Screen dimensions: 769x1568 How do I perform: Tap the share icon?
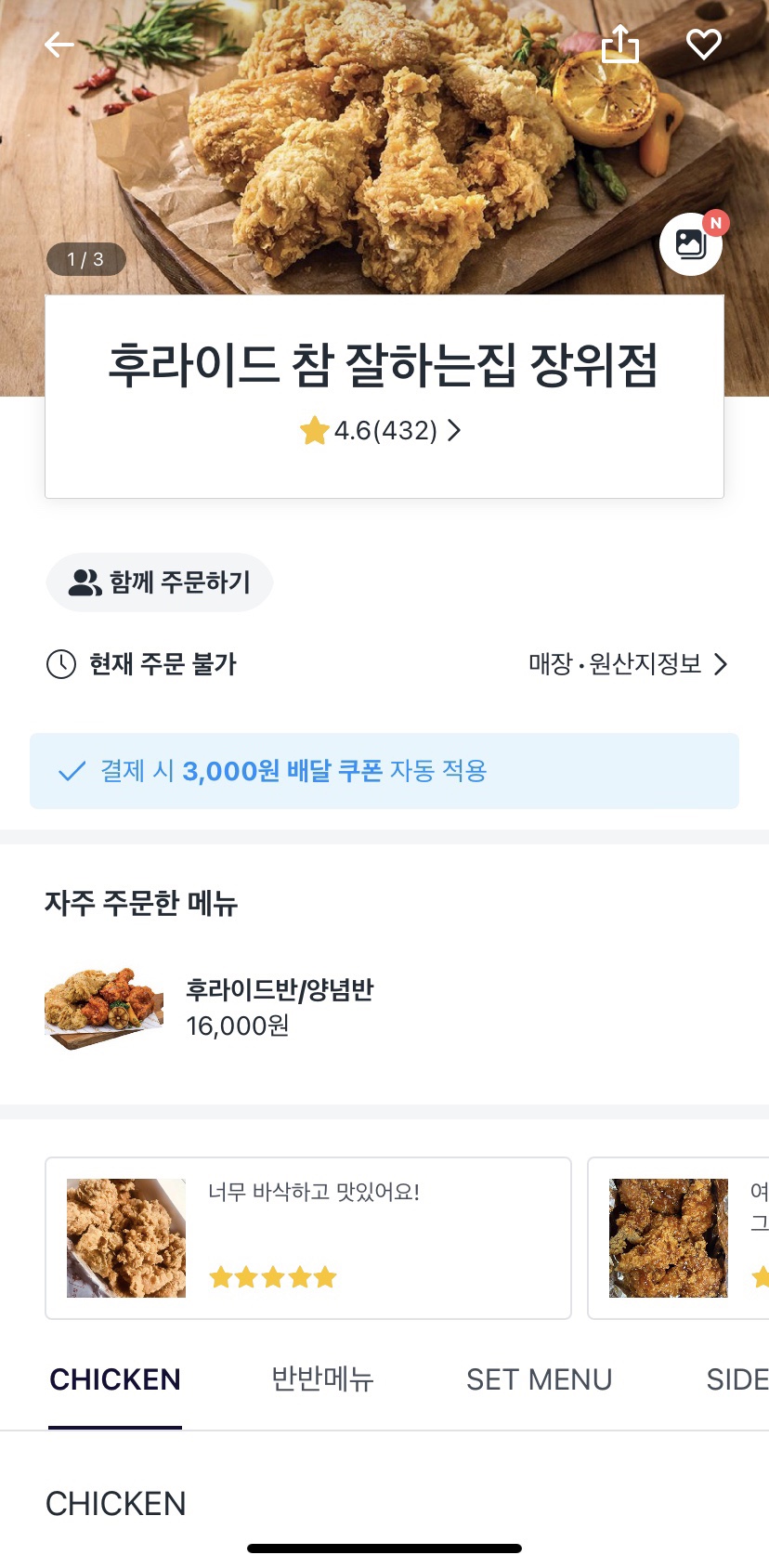tap(620, 44)
